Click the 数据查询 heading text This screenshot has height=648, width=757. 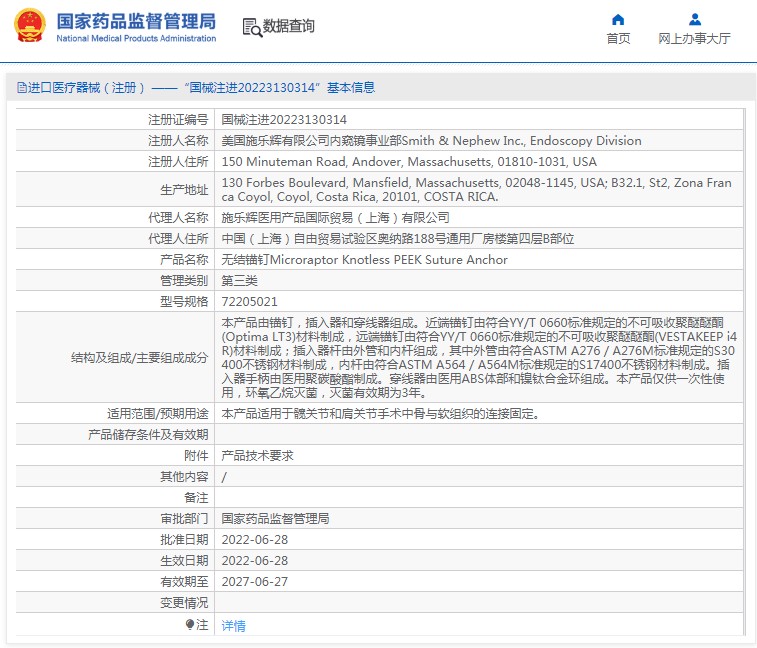[x=288, y=26]
